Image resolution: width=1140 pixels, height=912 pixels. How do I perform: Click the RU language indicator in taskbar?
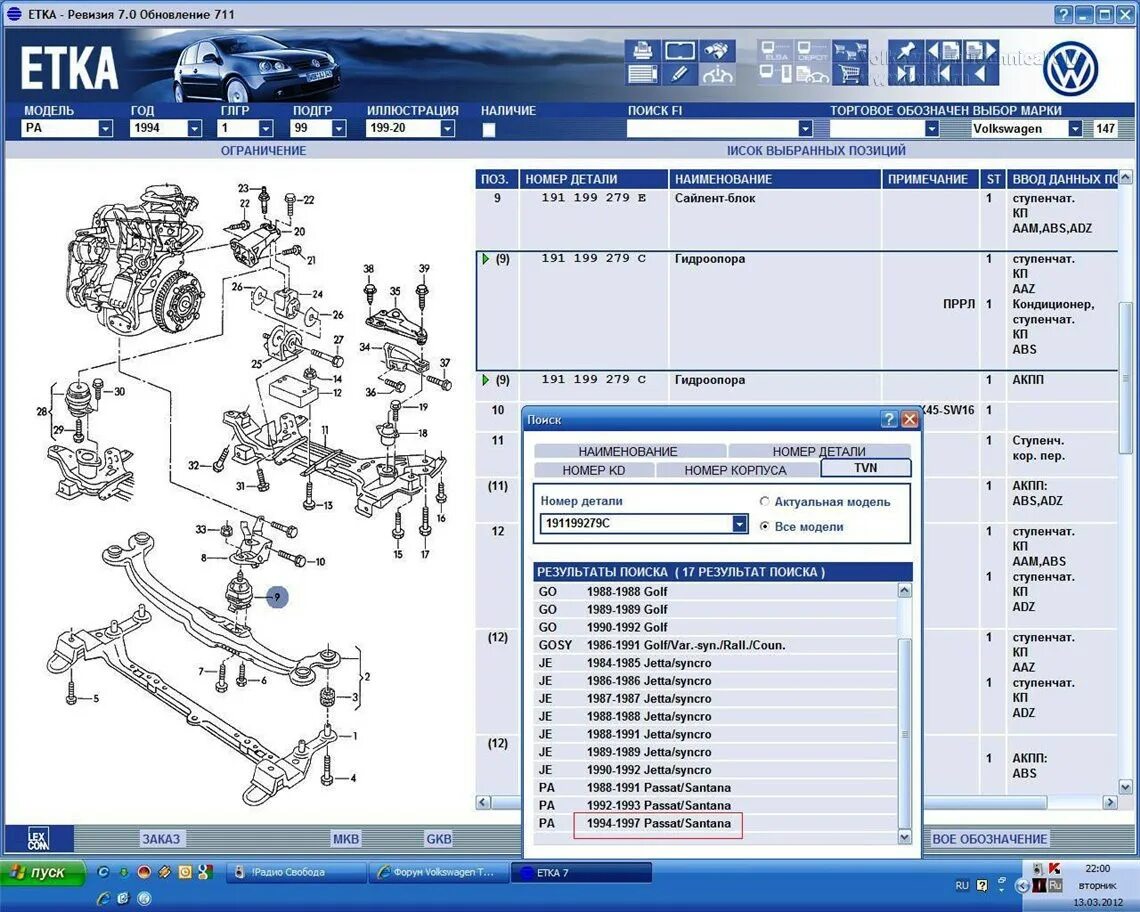point(962,885)
